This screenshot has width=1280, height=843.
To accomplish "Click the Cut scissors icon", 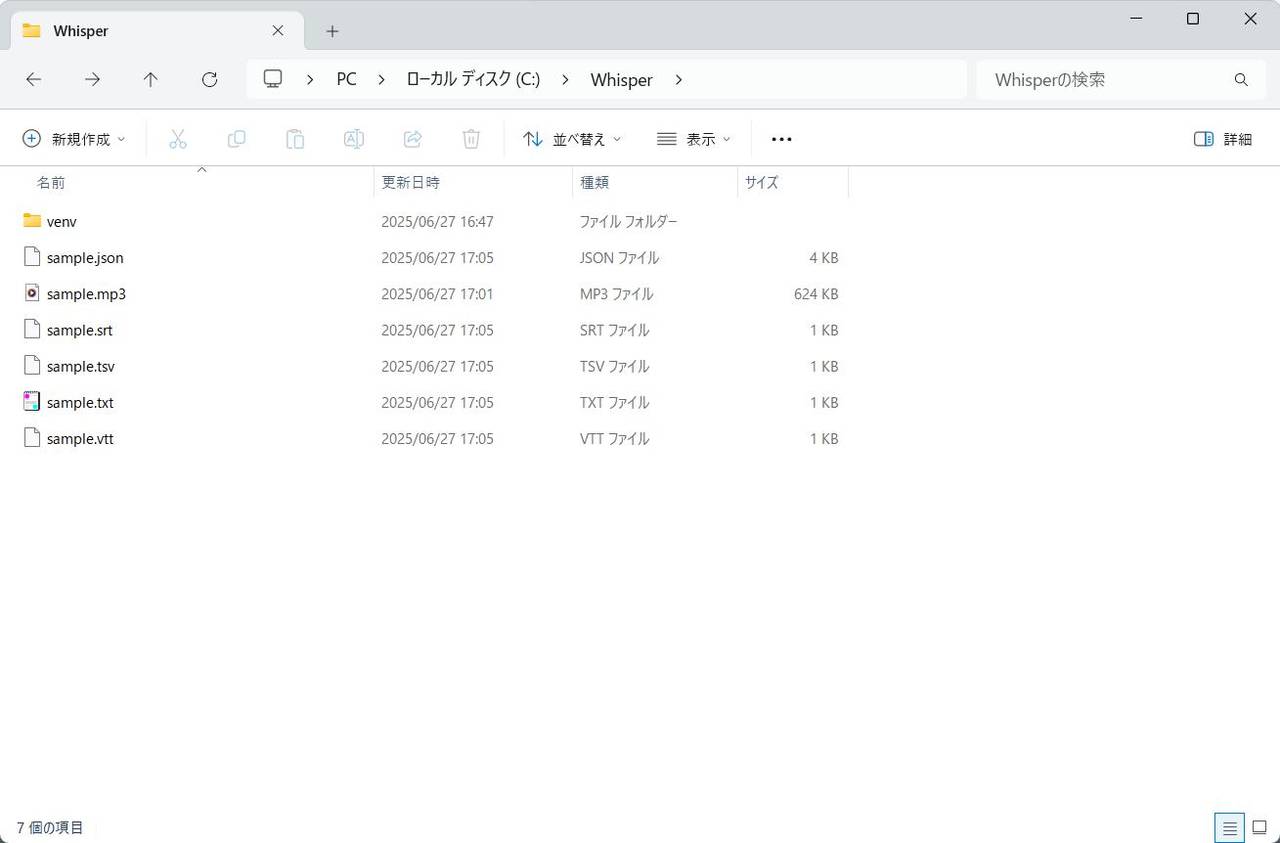I will point(178,139).
